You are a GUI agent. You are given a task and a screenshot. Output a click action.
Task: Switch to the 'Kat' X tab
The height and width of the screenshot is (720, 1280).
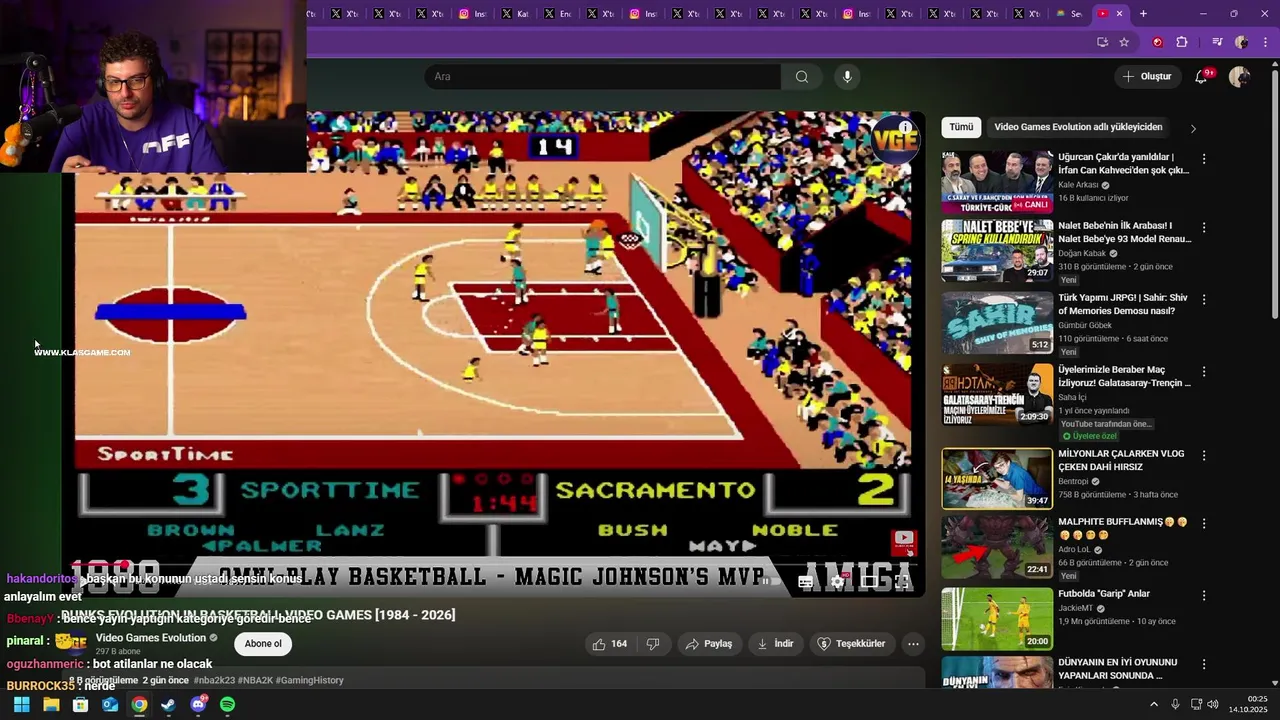click(515, 14)
